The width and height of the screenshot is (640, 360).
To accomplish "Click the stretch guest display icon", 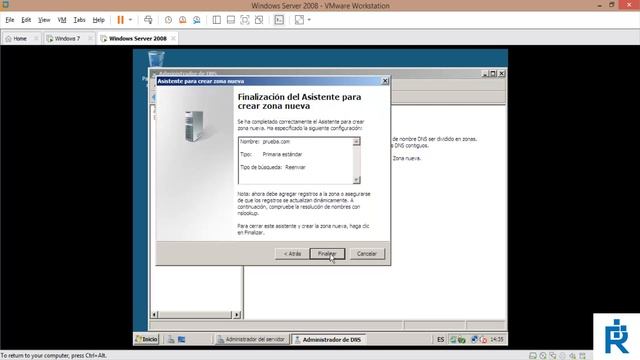I will (x=299, y=20).
